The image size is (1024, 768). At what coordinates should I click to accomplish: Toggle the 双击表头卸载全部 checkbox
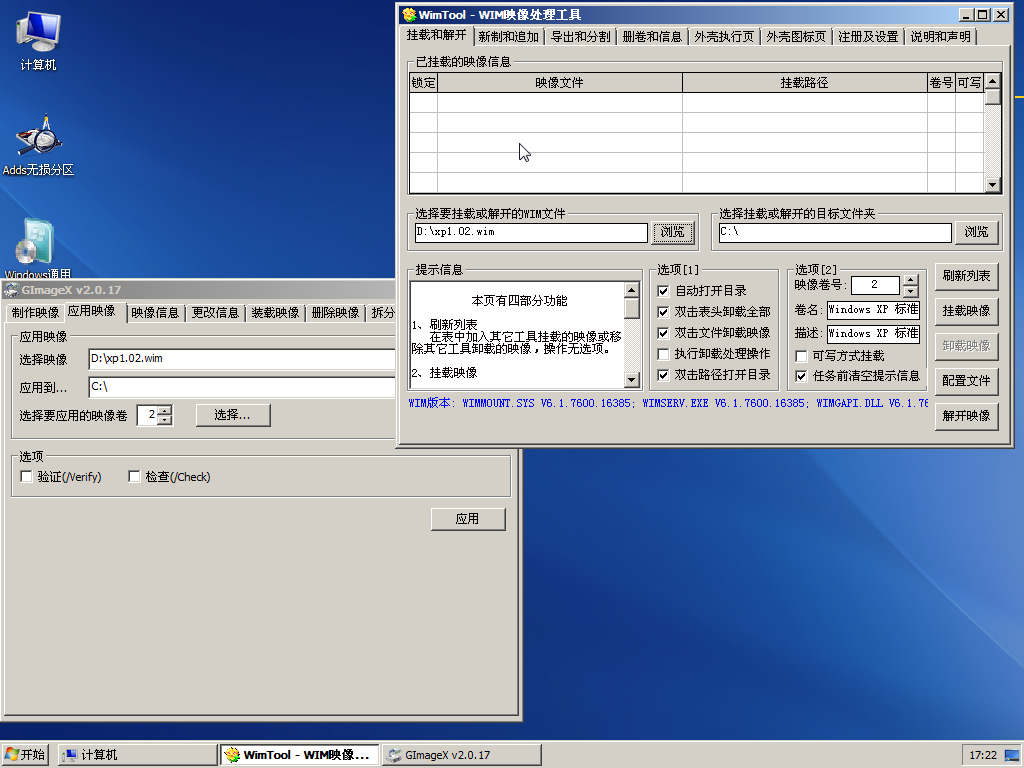pos(663,312)
